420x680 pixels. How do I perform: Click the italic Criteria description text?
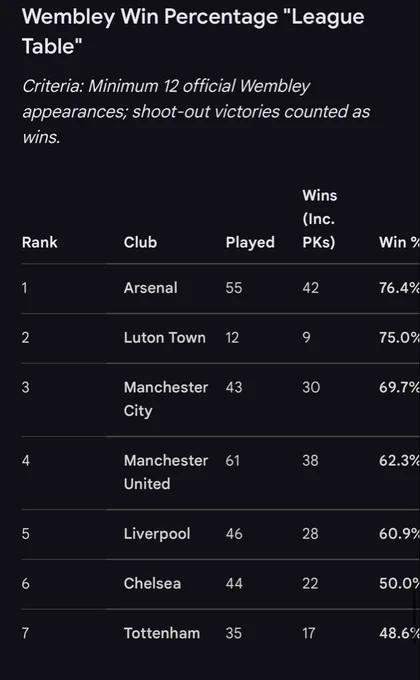click(x=196, y=111)
